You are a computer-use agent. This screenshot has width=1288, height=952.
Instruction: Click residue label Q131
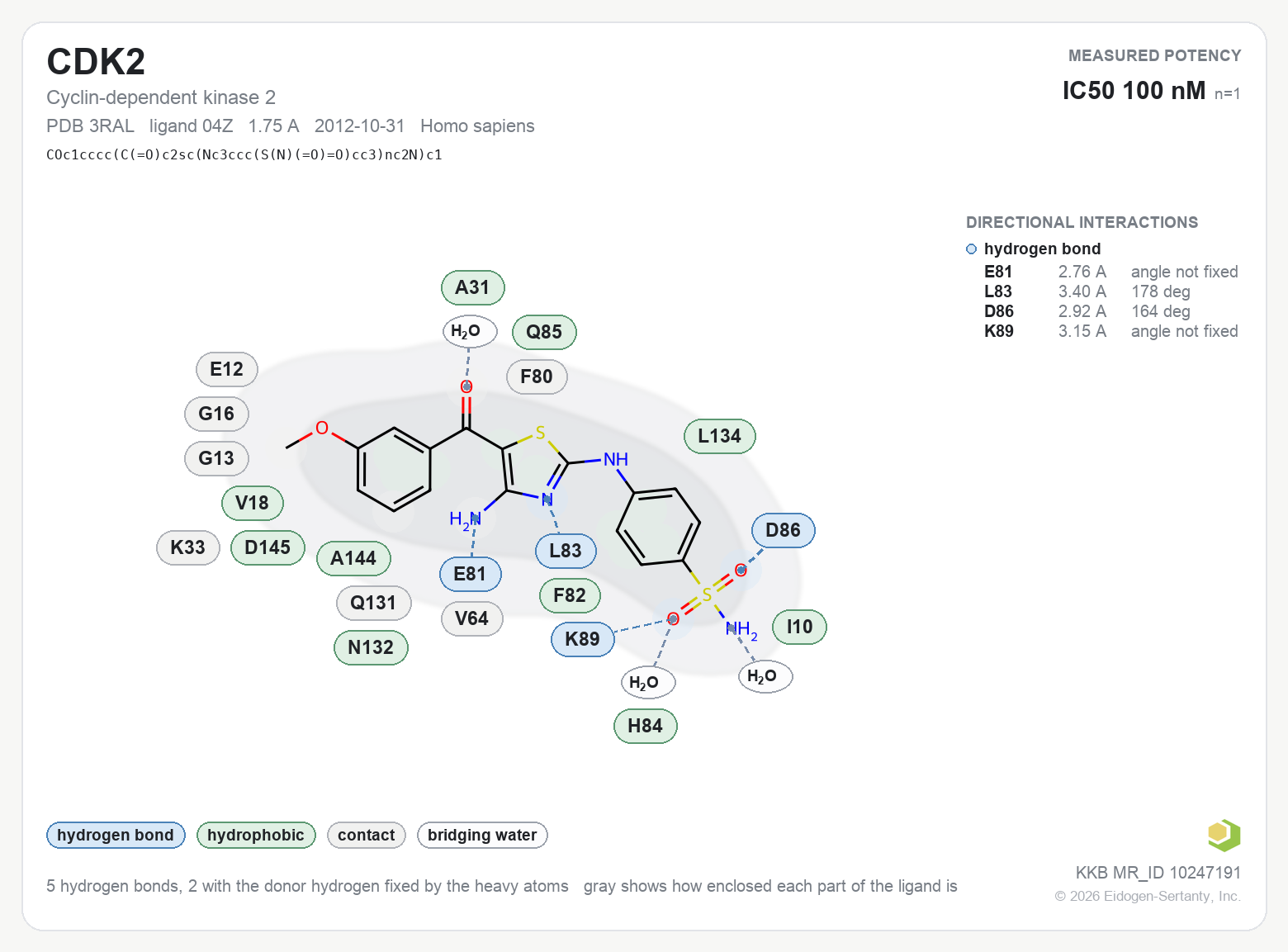pyautogui.click(x=373, y=603)
